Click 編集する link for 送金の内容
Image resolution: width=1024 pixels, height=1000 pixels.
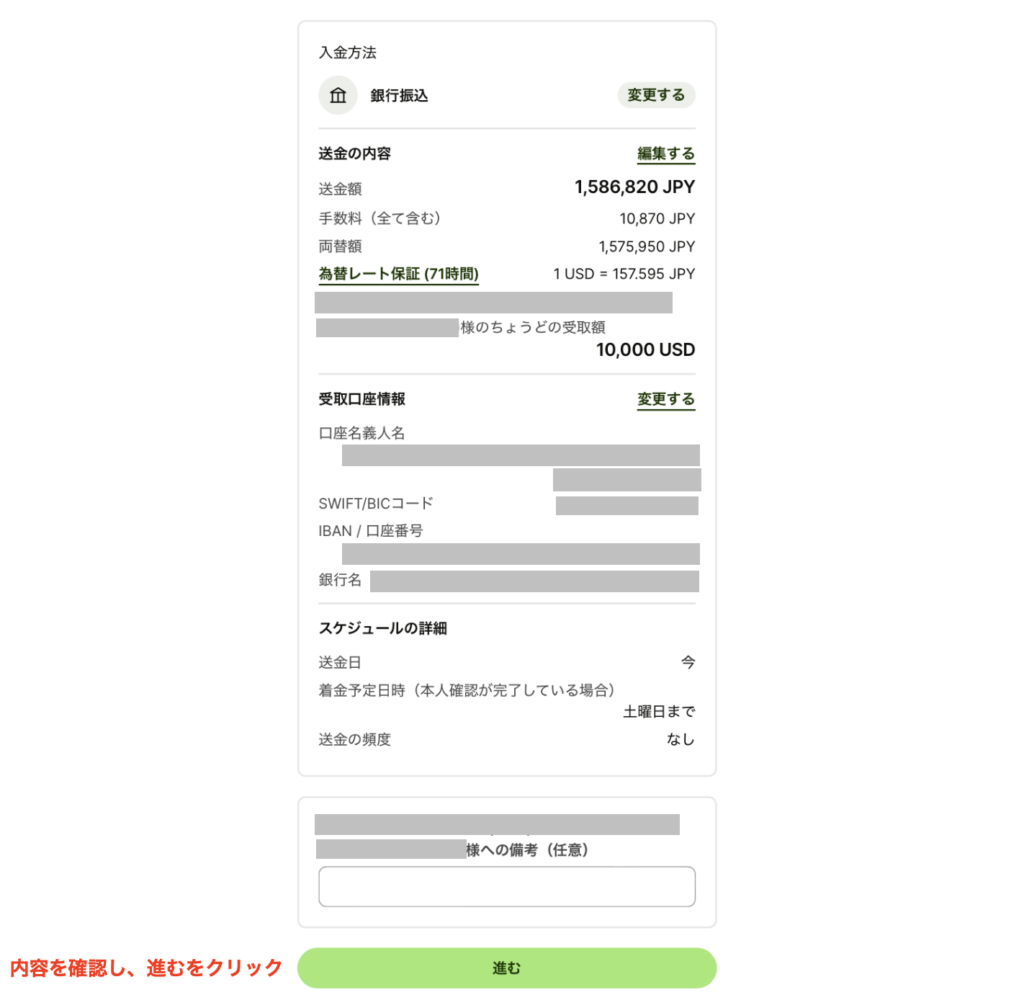point(666,154)
